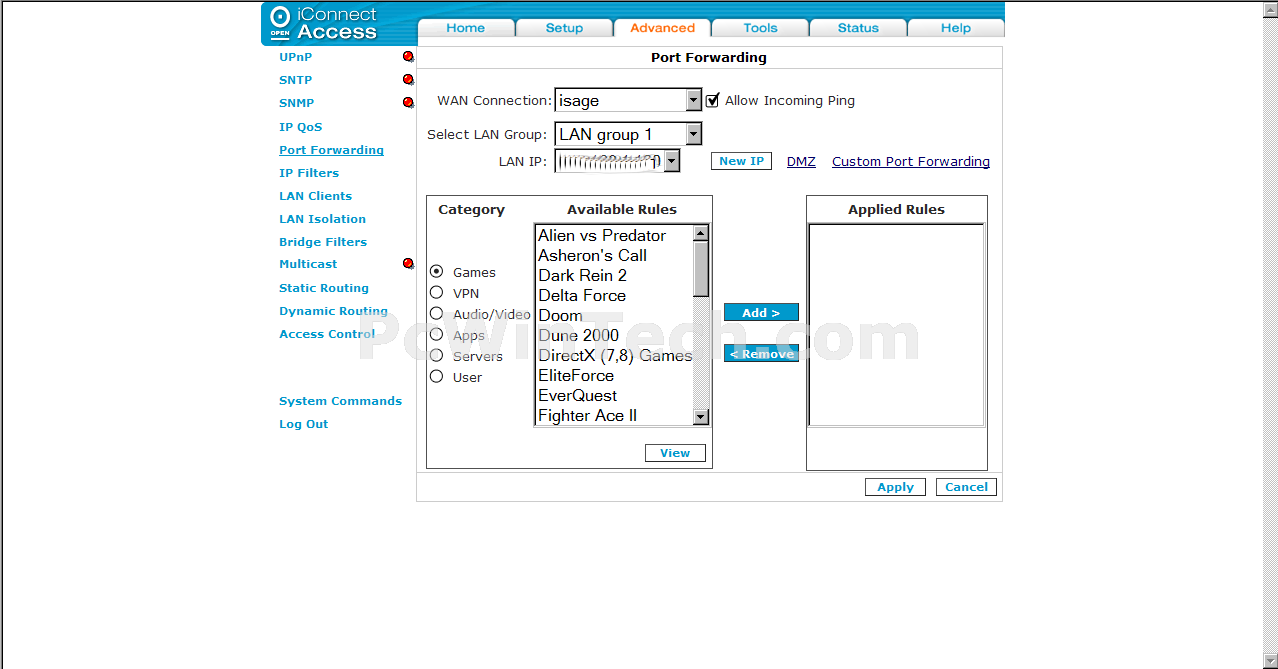Viewport: 1278px width, 669px height.
Task: Click the < Remove button
Action: click(761, 354)
